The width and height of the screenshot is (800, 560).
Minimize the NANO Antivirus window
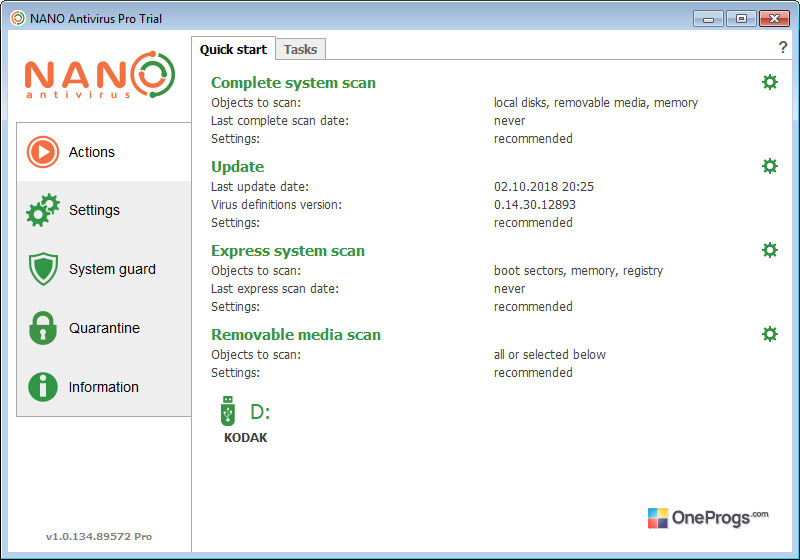[708, 19]
